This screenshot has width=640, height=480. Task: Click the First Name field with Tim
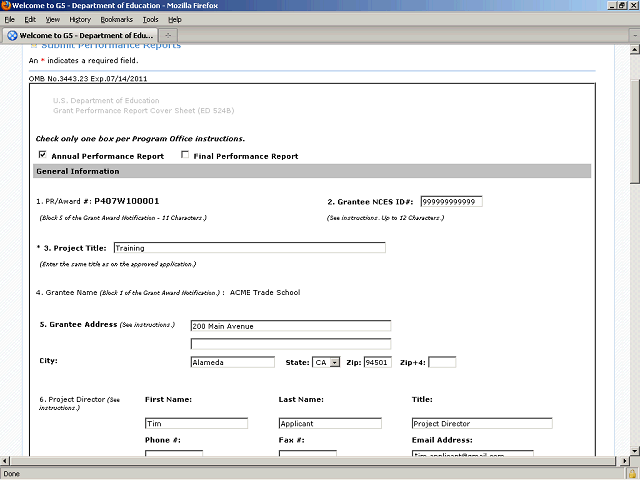click(196, 423)
